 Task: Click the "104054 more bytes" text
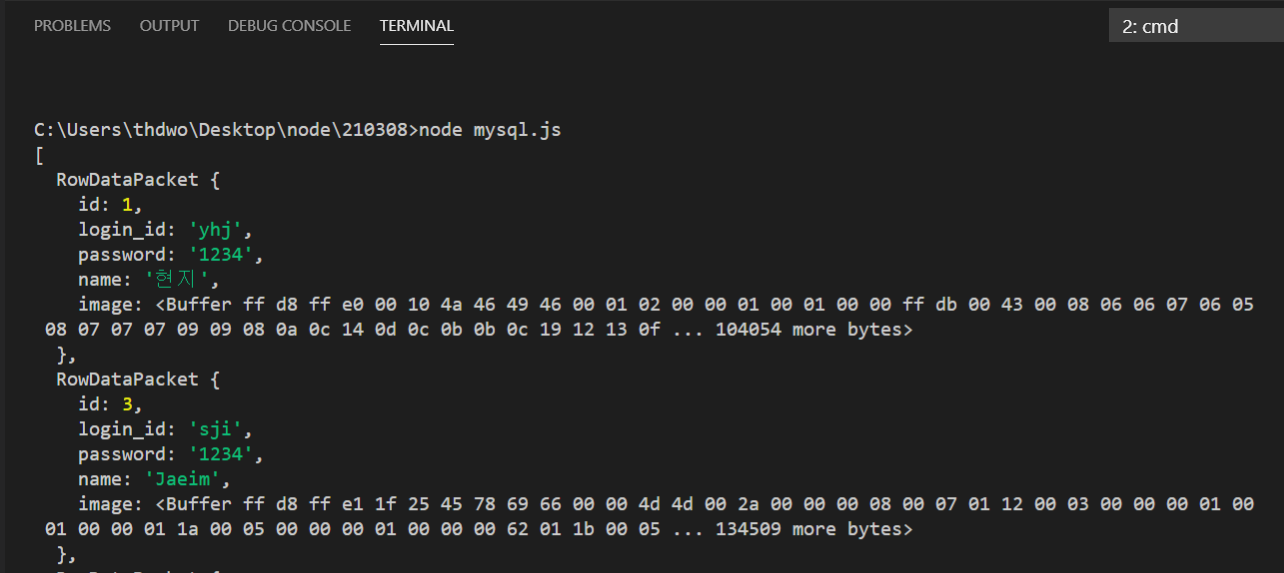tap(814, 329)
